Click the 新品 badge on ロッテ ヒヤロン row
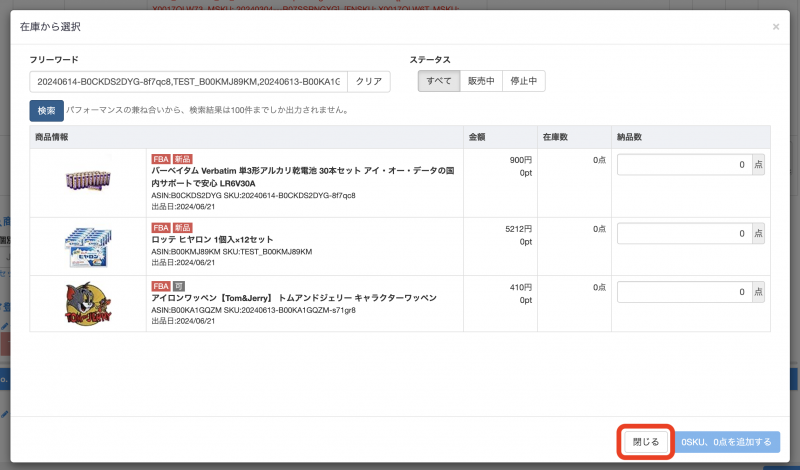800x470 pixels. (182, 228)
